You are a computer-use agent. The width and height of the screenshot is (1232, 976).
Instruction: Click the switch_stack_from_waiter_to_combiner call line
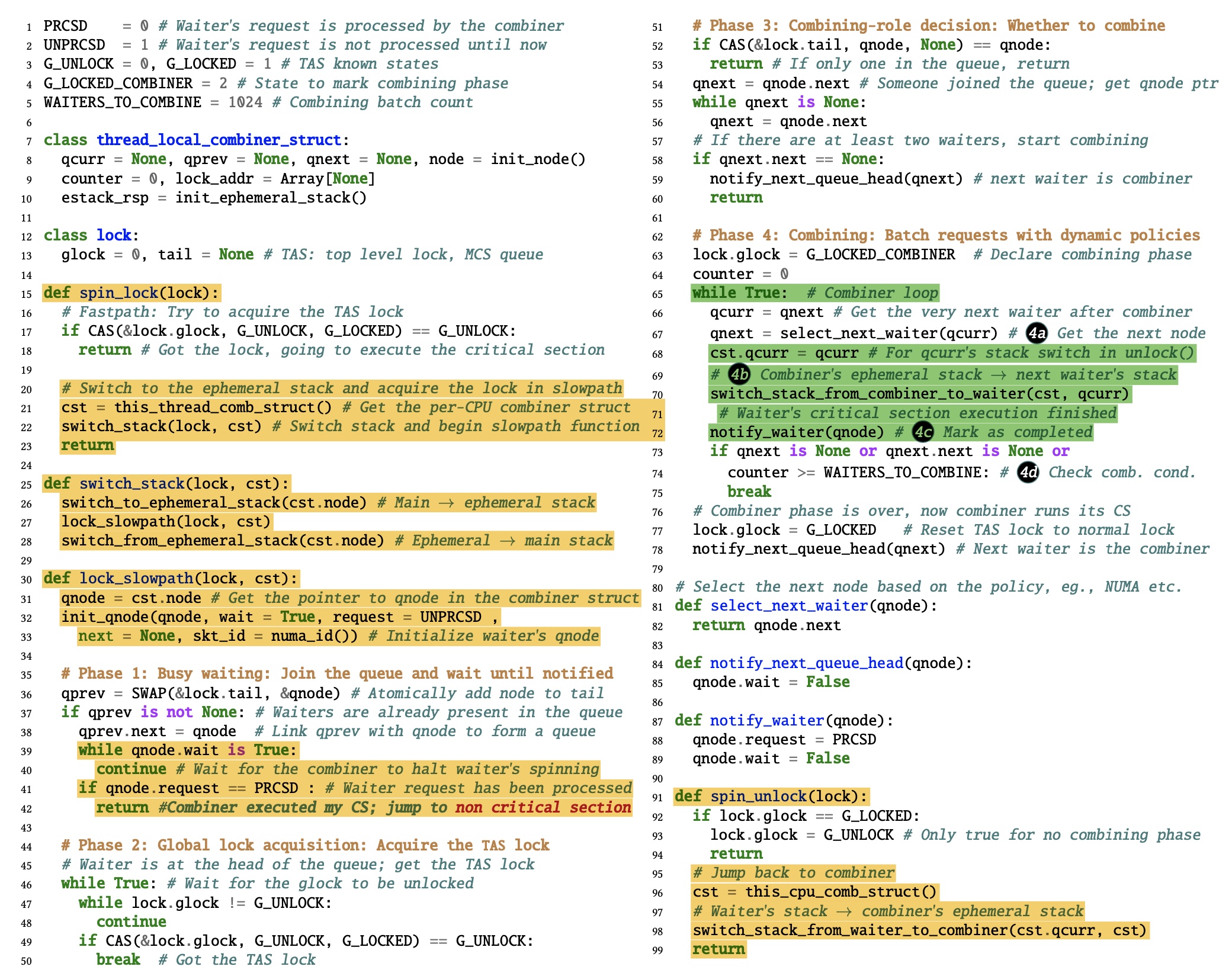tap(920, 930)
